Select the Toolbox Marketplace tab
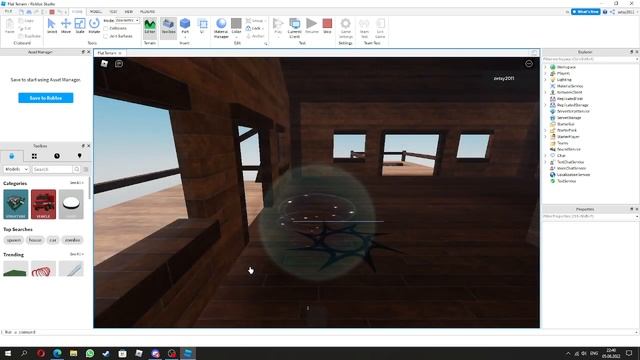This screenshot has width=640, height=360. pyautogui.click(x=11, y=156)
